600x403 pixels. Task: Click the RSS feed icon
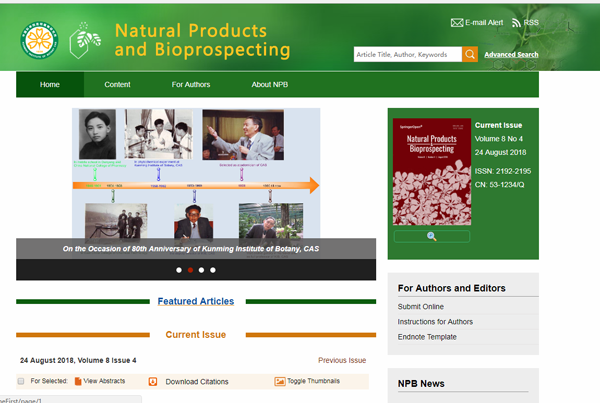[x=516, y=23]
